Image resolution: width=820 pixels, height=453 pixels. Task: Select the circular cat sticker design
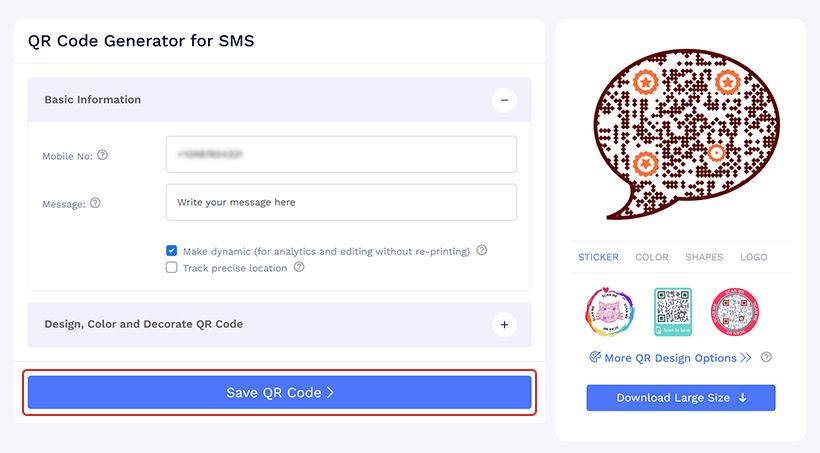coord(610,311)
